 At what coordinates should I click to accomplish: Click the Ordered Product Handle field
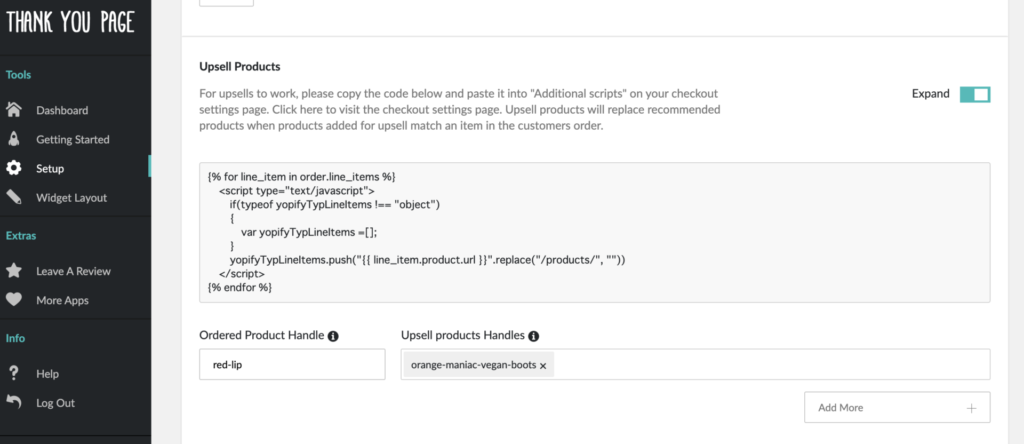point(292,364)
